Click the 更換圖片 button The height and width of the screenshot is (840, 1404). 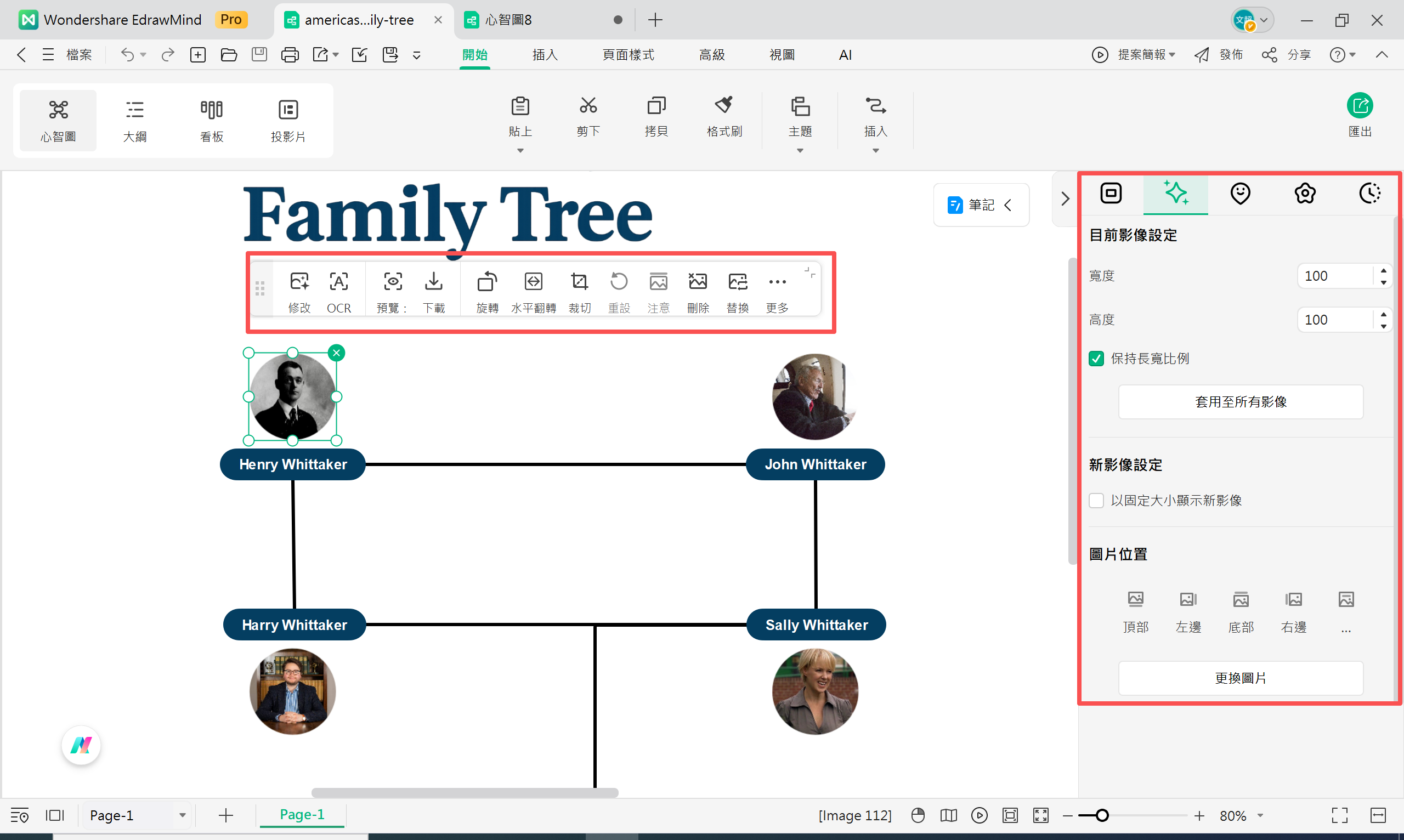(1241, 678)
